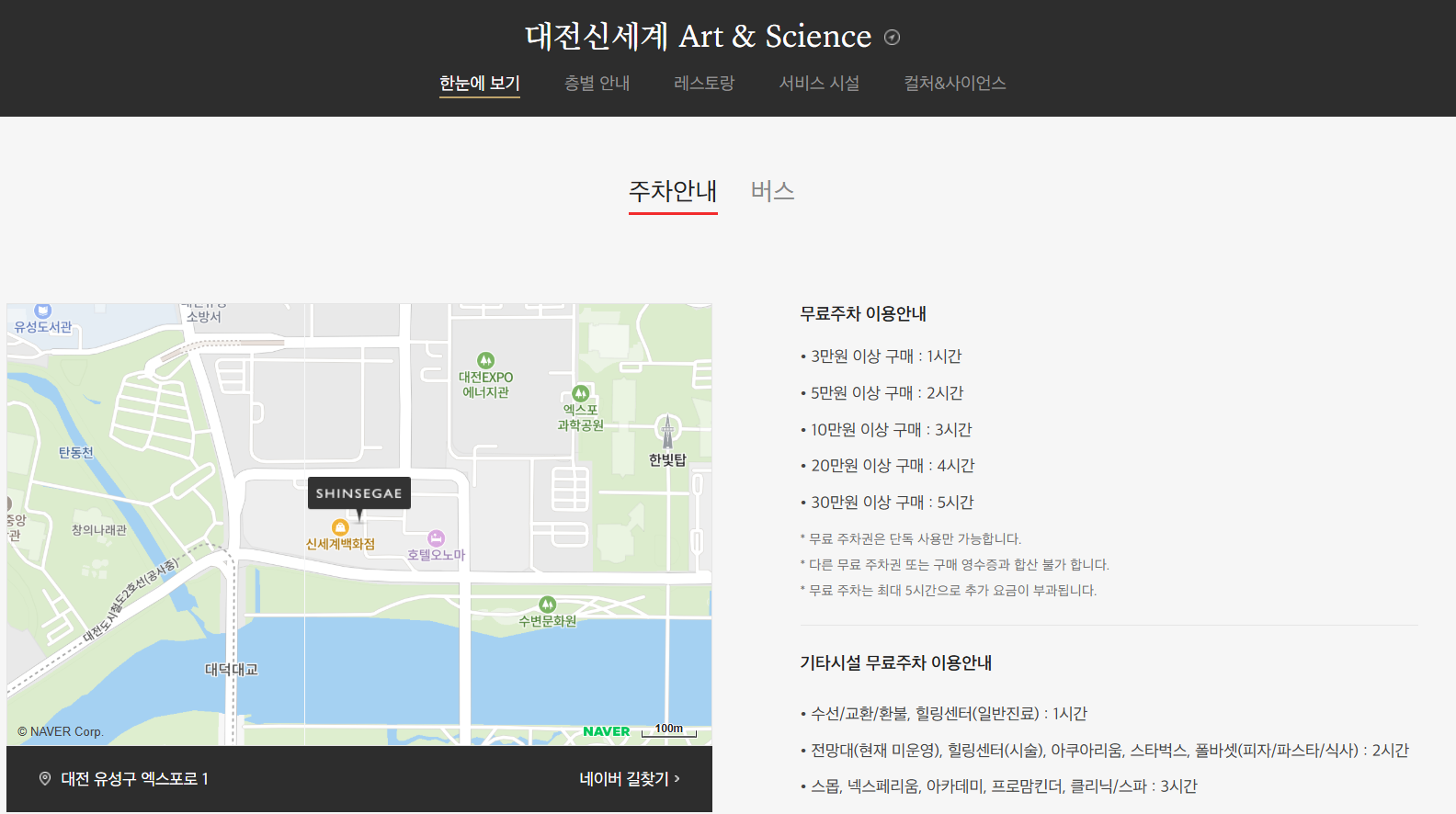
Task: Click the 수선/교환/환불 1시간 line
Action: [x=944, y=714]
